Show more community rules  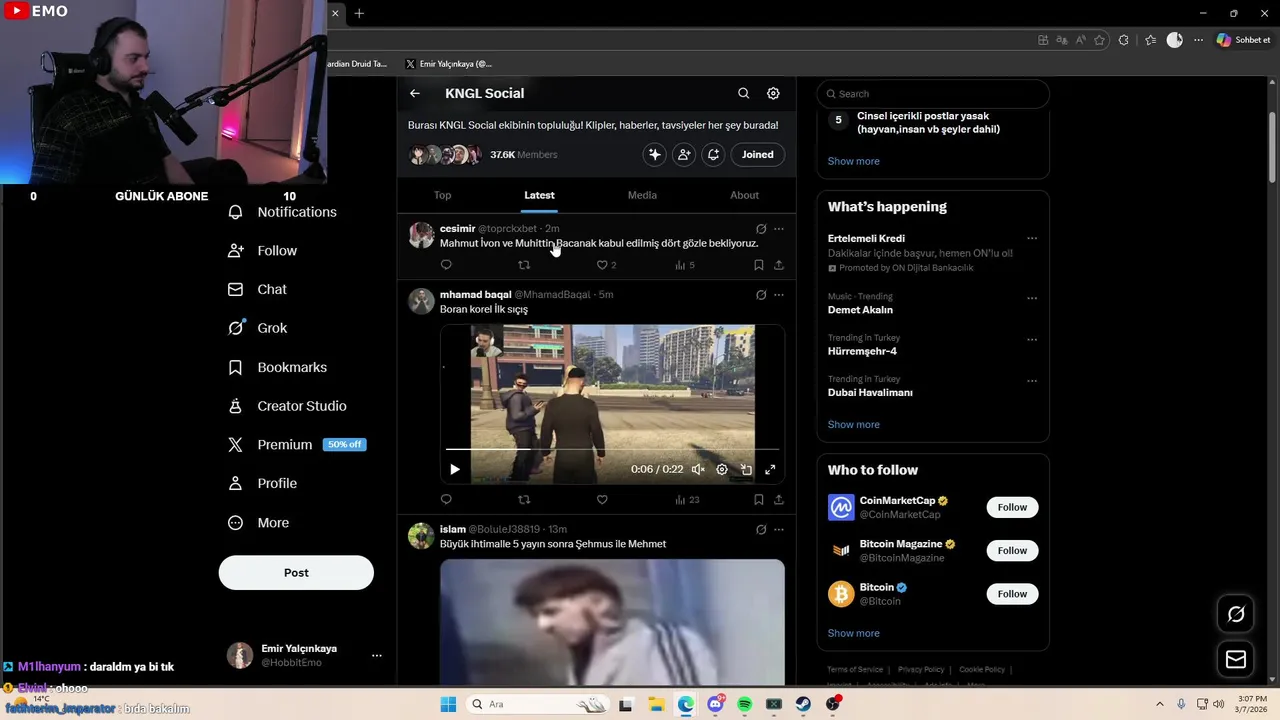click(x=853, y=161)
